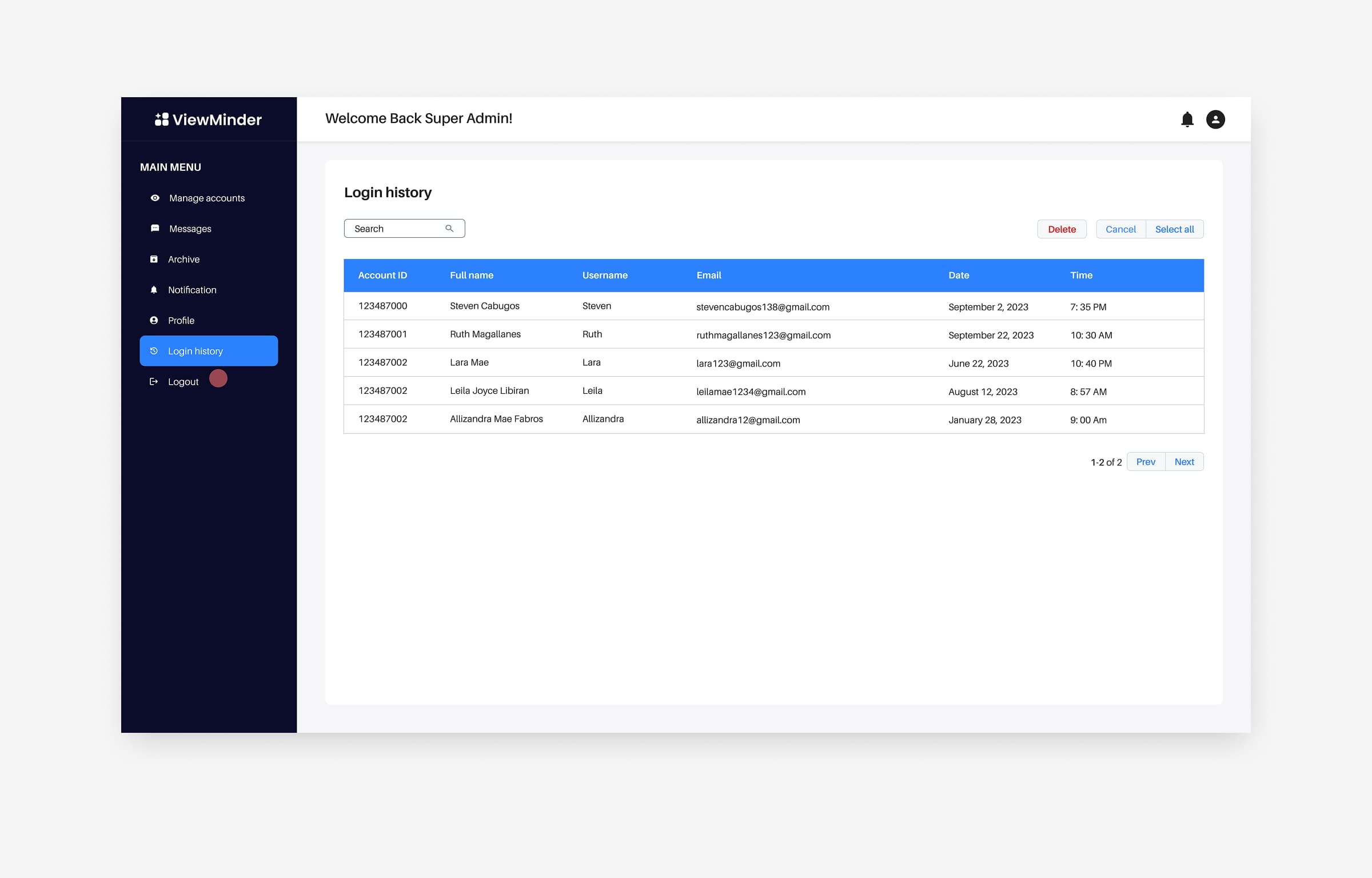
Task: Select the Login history menu item
Action: point(195,351)
